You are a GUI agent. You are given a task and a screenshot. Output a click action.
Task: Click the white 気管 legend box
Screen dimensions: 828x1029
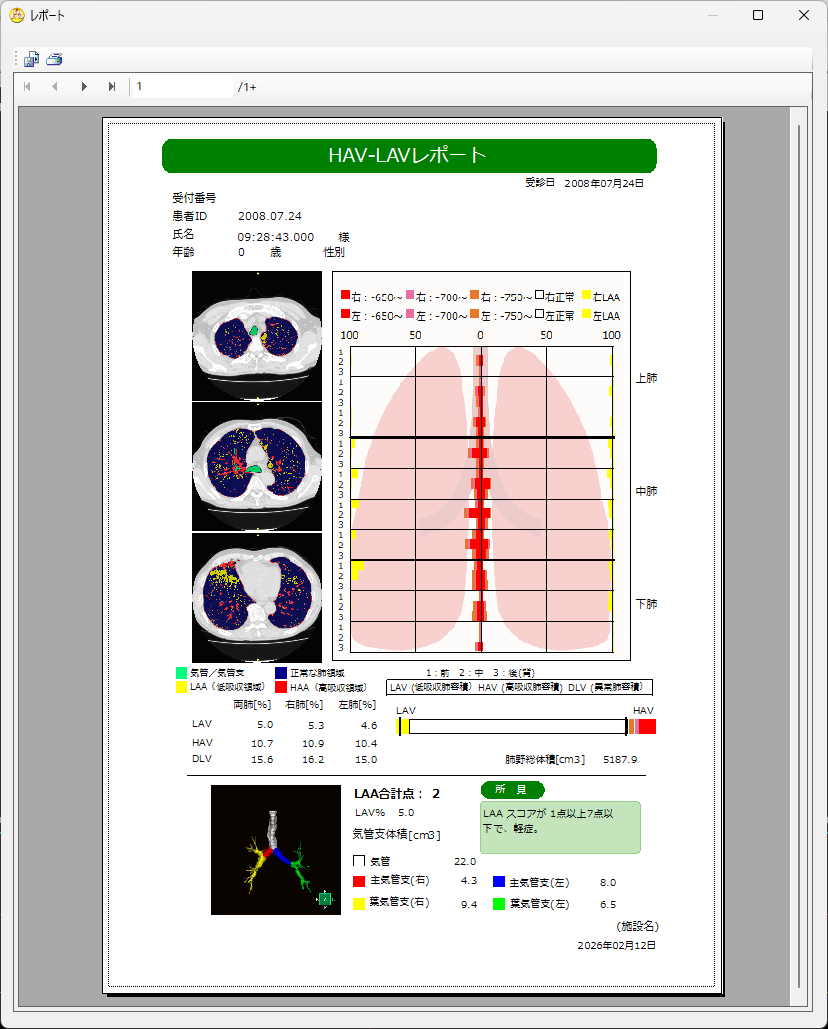coord(359,860)
